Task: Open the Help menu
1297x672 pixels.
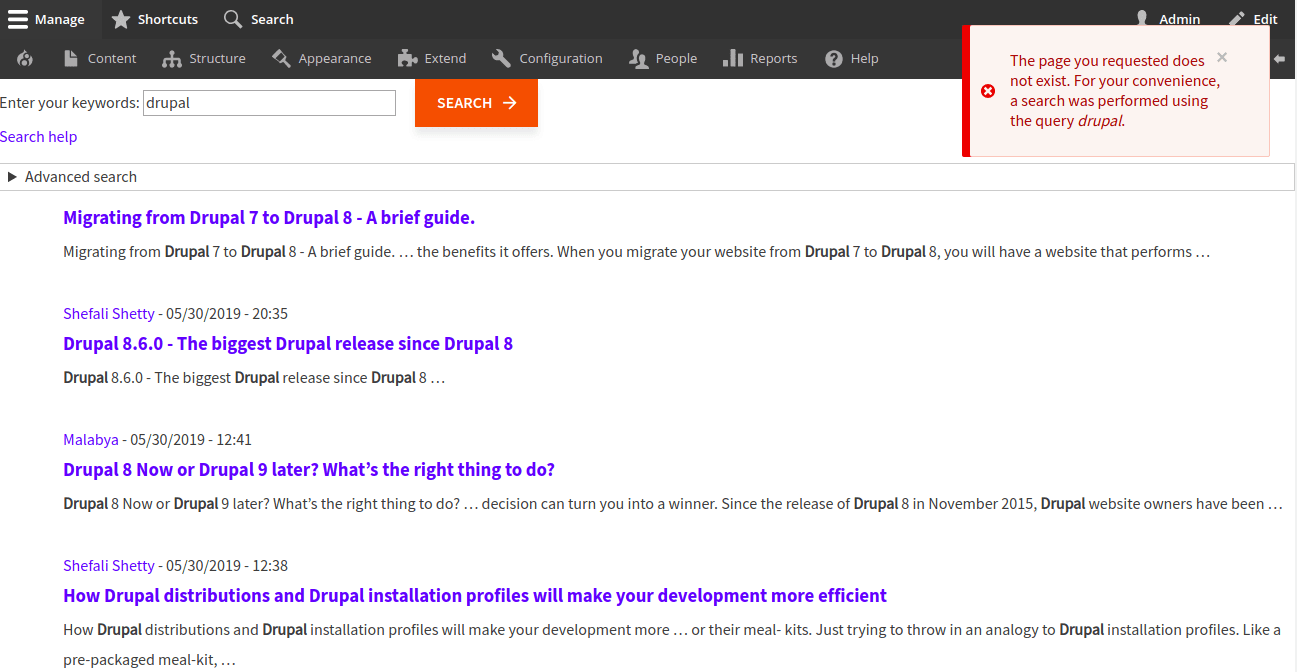Action: point(852,59)
